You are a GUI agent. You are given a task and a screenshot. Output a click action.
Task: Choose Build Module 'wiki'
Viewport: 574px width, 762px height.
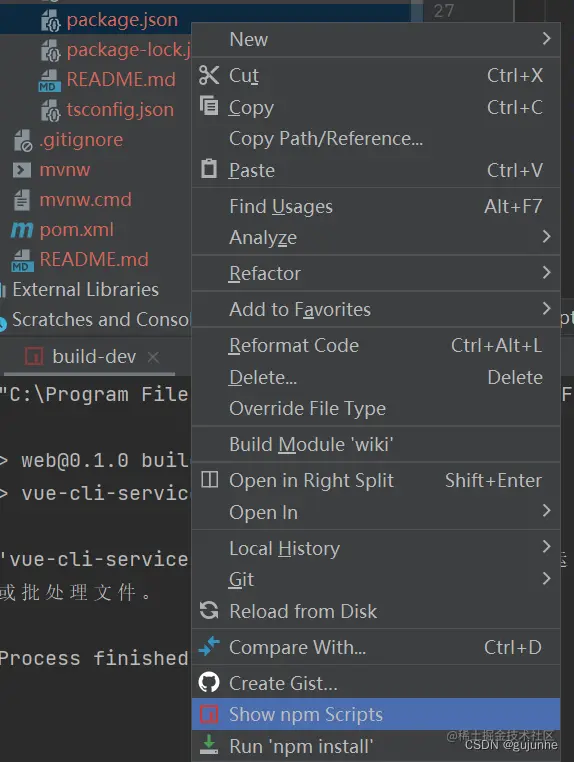coord(376,444)
